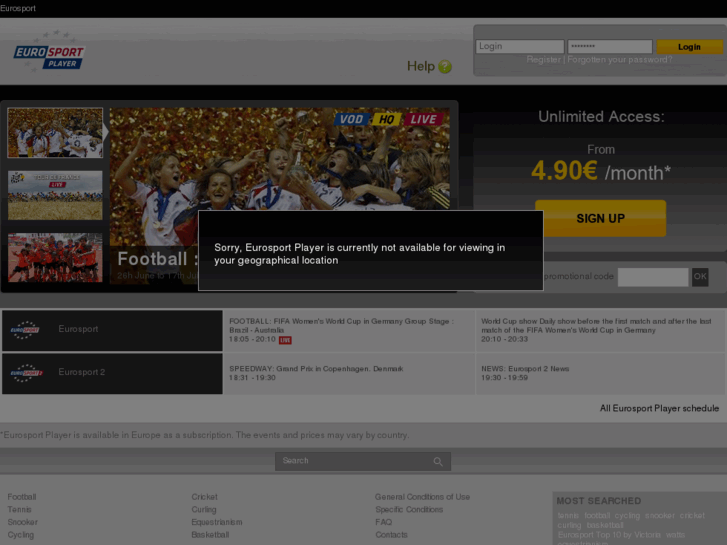
Task: Click the SIGN UP button
Action: (600, 218)
